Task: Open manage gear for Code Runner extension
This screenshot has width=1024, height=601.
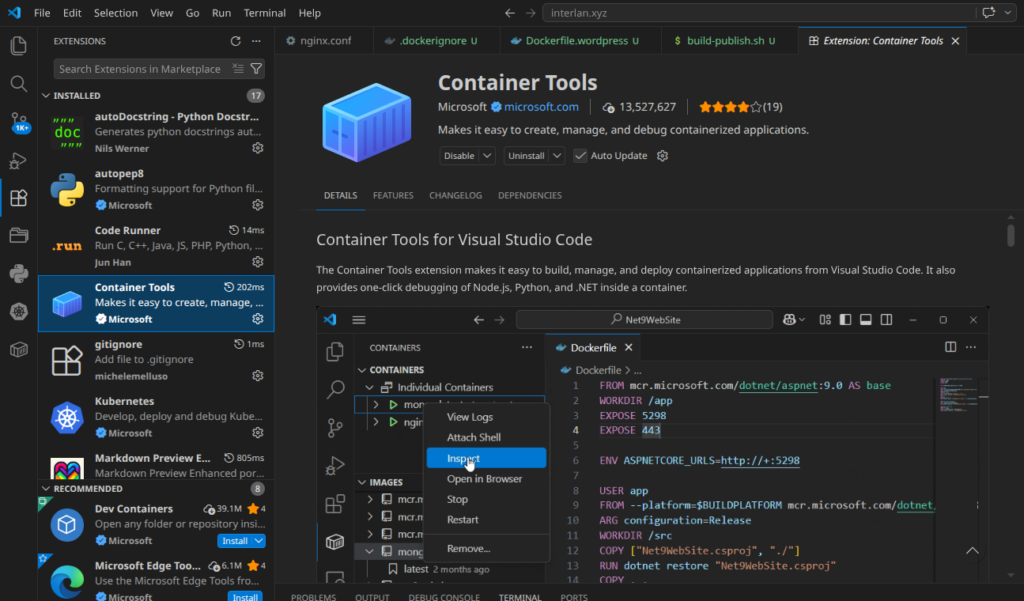Action: 258,262
